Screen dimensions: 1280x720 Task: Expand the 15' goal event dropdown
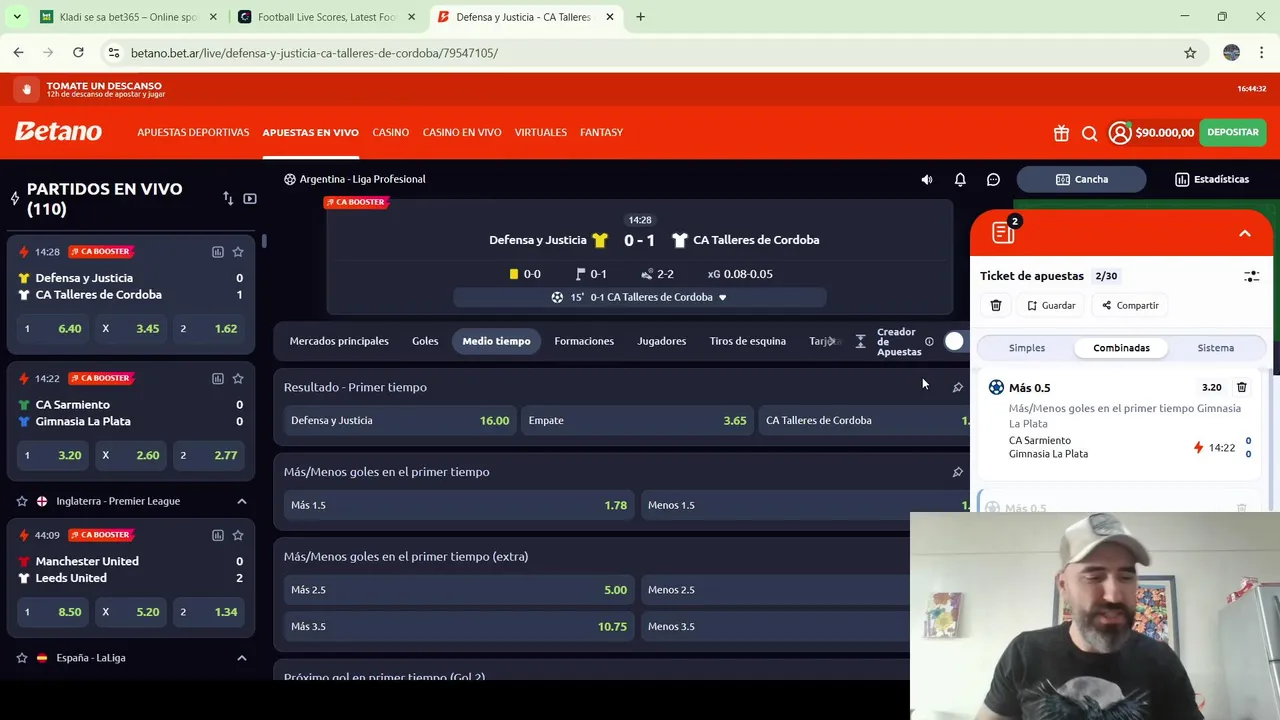tap(640, 298)
